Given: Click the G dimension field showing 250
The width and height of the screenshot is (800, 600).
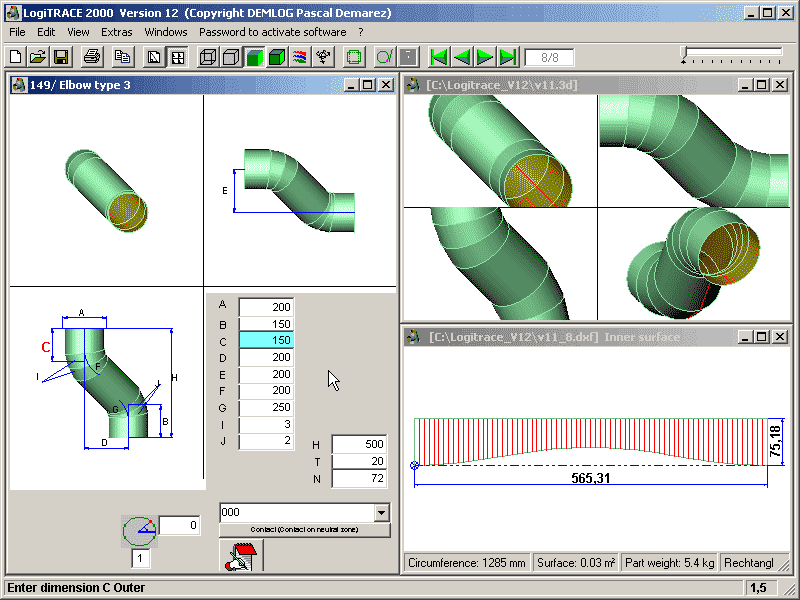Looking at the screenshot, I should click(x=266, y=407).
